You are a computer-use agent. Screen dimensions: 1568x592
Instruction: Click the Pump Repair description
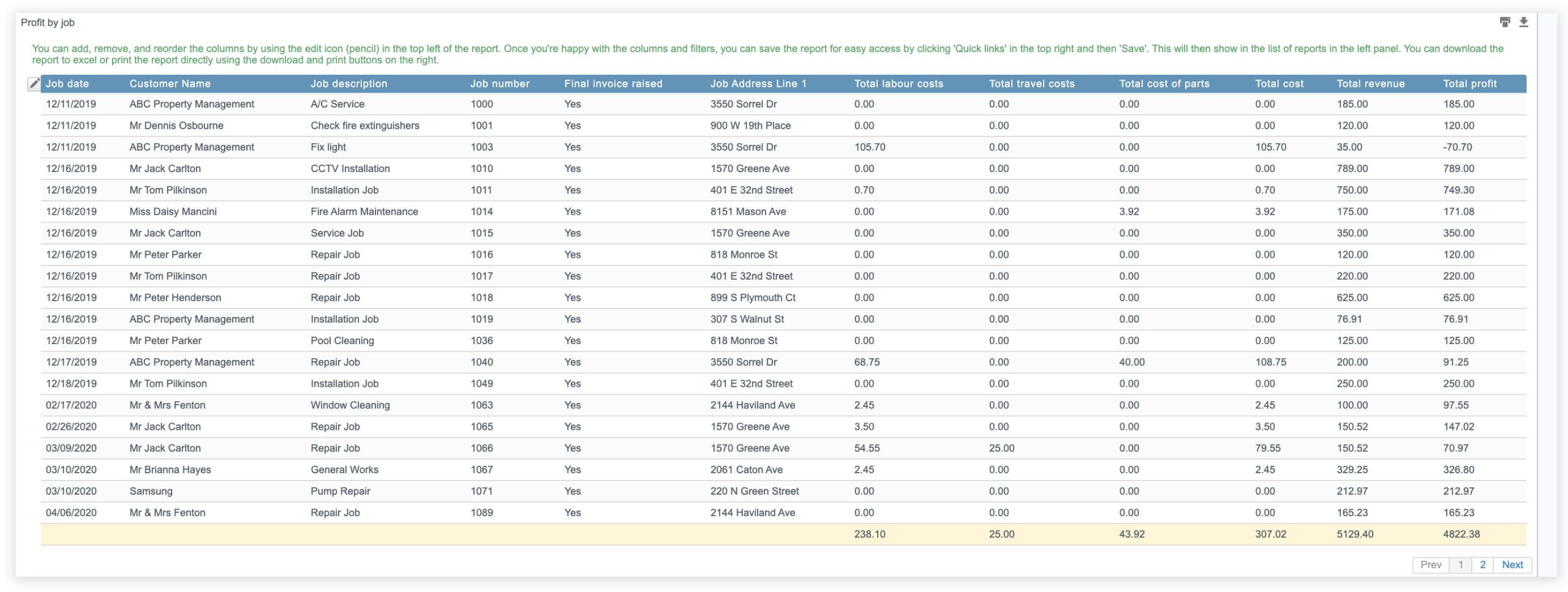click(x=340, y=490)
